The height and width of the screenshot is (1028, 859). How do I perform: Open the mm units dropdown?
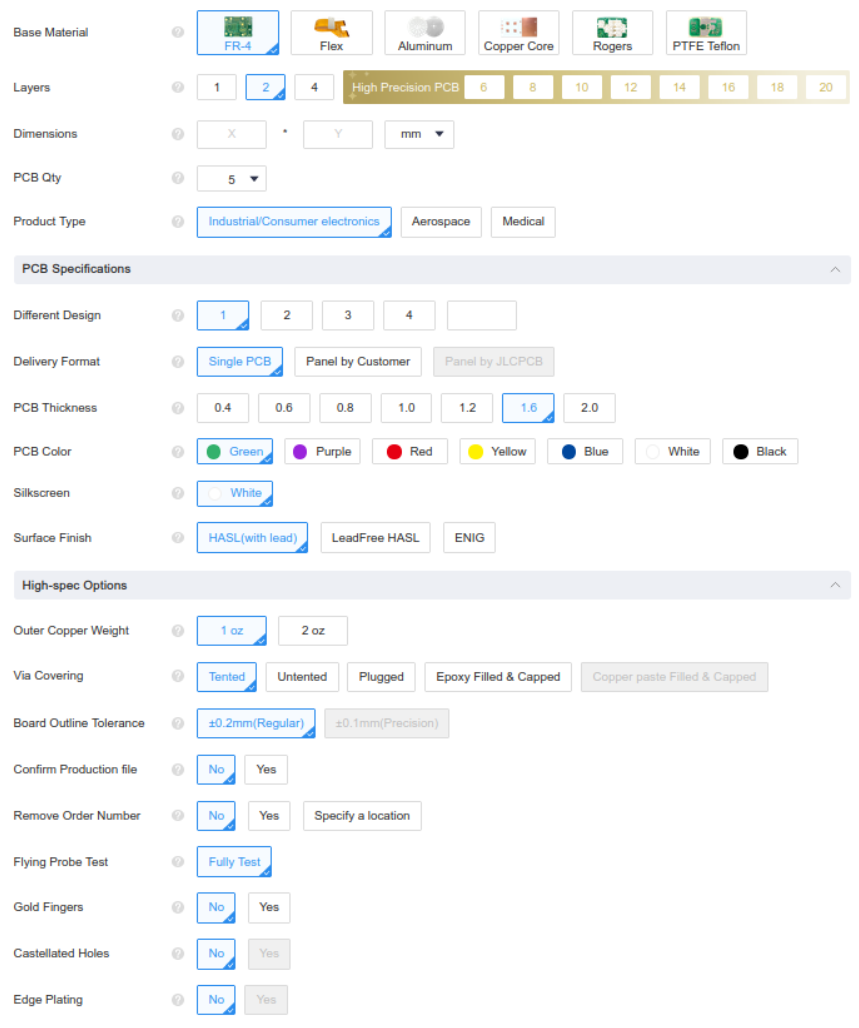tap(419, 134)
